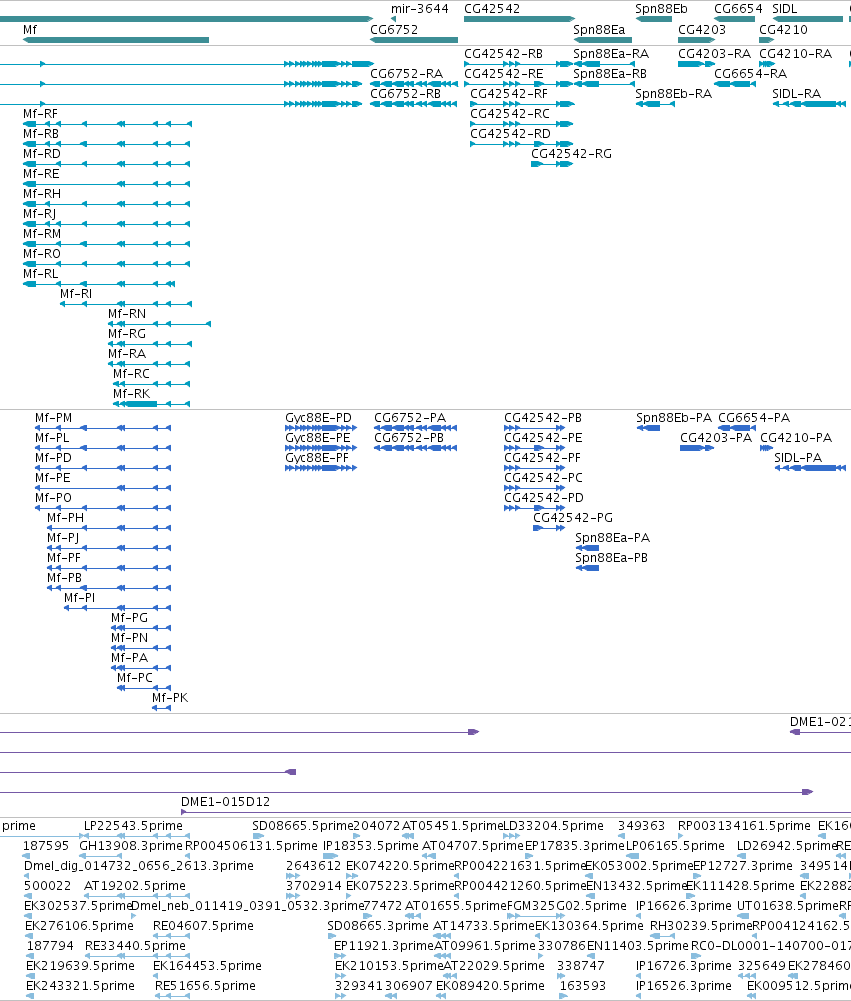Viewport: 851px width, 1001px height.
Task: Select the CG6752-PA protein label
Action: point(410,418)
